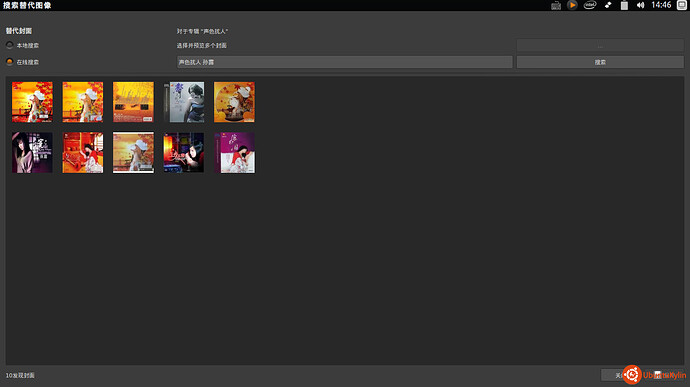Click the orange play media player tray icon
This screenshot has height=387, width=690.
tap(572, 5)
